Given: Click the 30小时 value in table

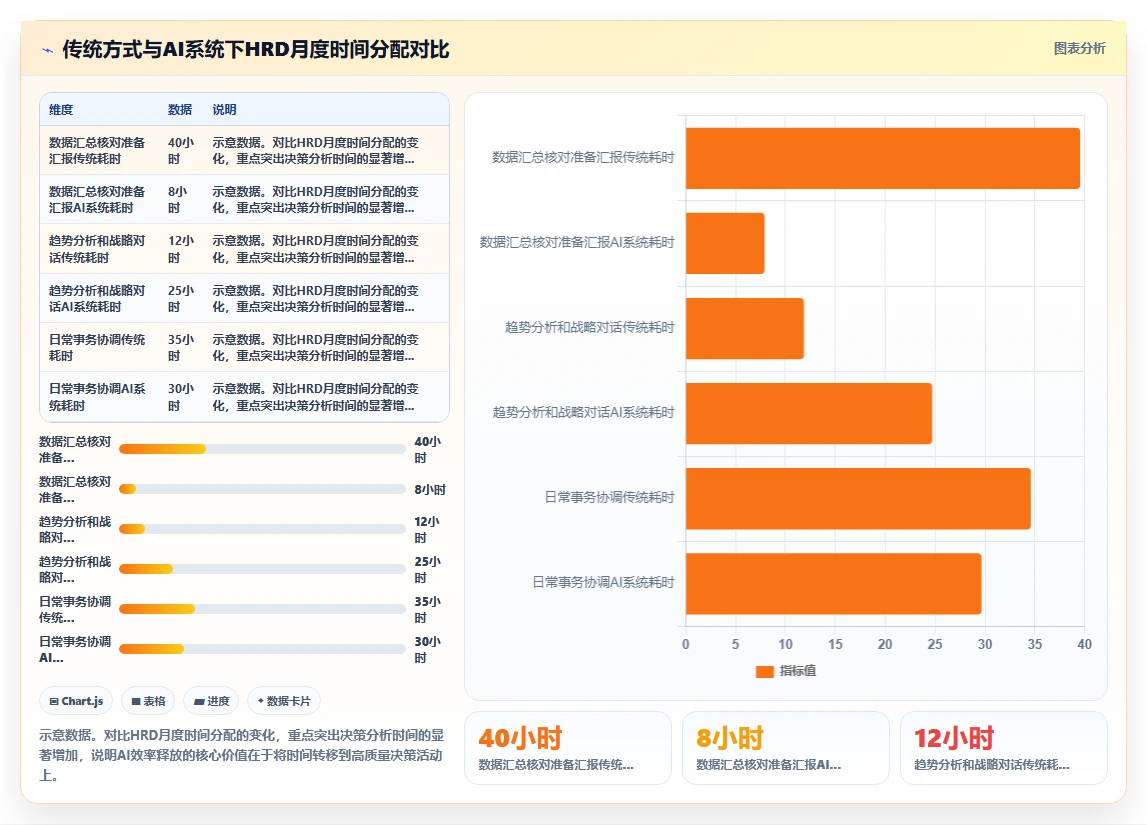Looking at the screenshot, I should 181,397.
